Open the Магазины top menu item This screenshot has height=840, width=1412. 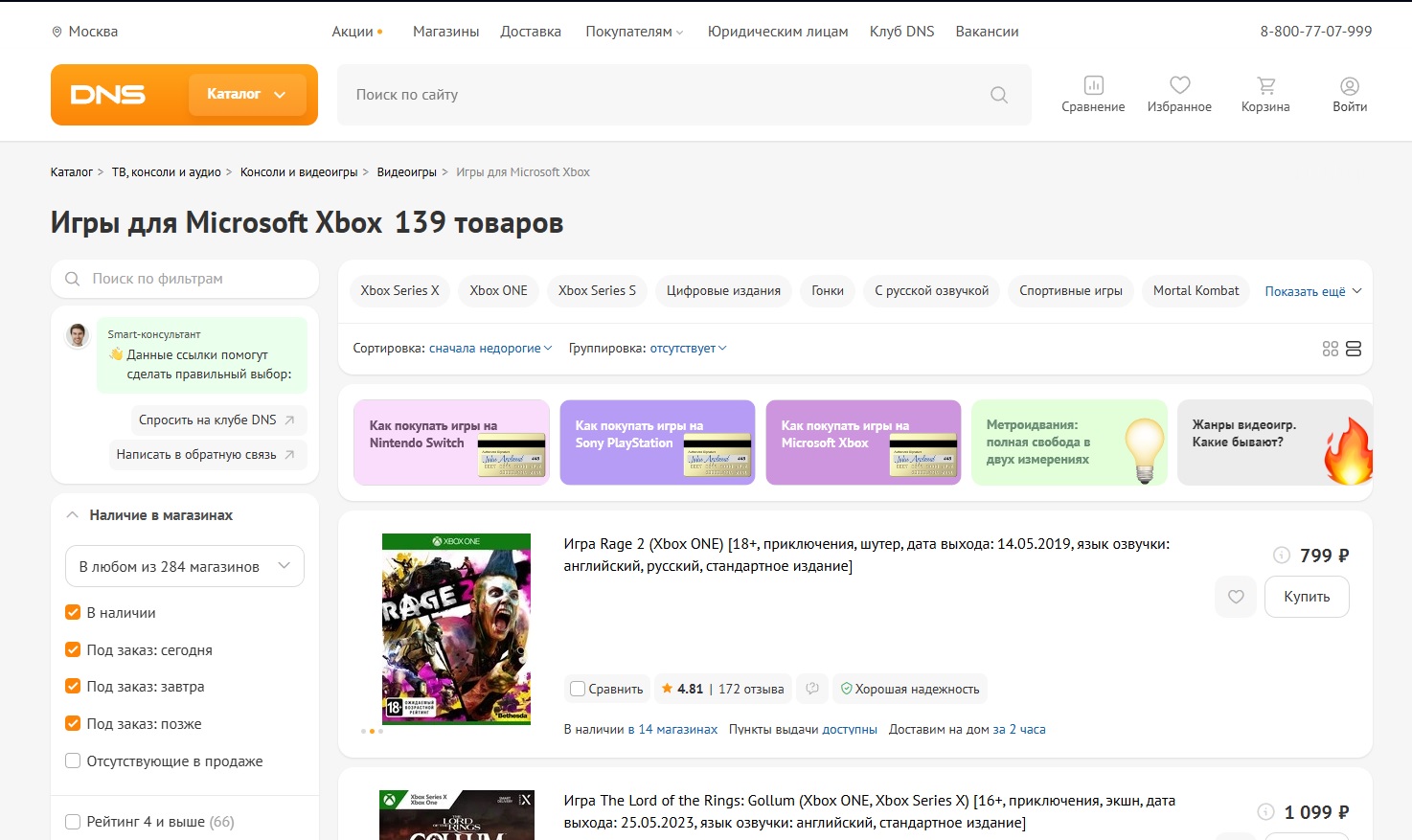click(x=445, y=32)
